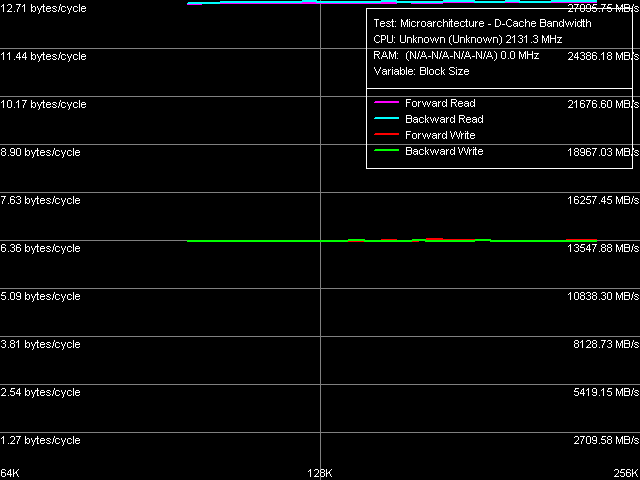Click the 7.63 bytes/cycle axis label
The image size is (640, 480).
pos(40,200)
